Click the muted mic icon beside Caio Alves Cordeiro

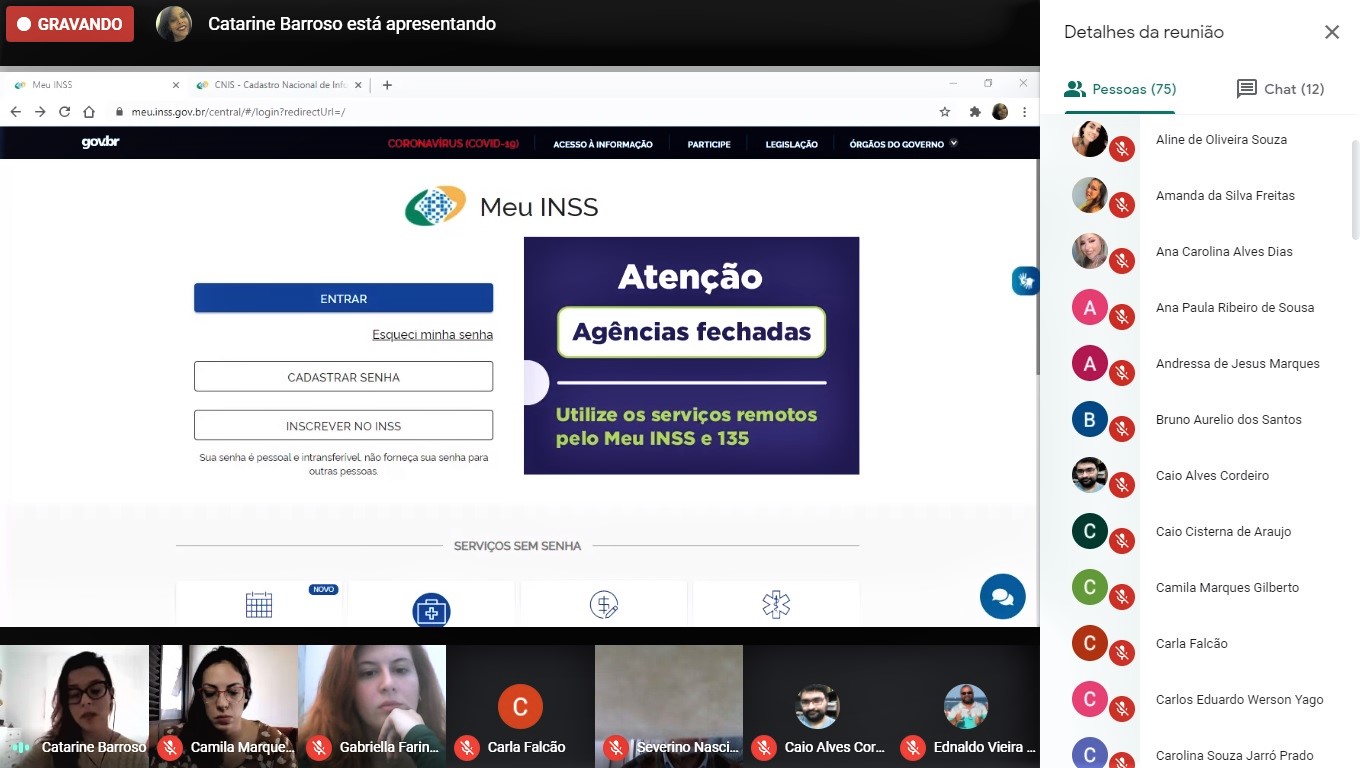pyautogui.click(x=1122, y=485)
